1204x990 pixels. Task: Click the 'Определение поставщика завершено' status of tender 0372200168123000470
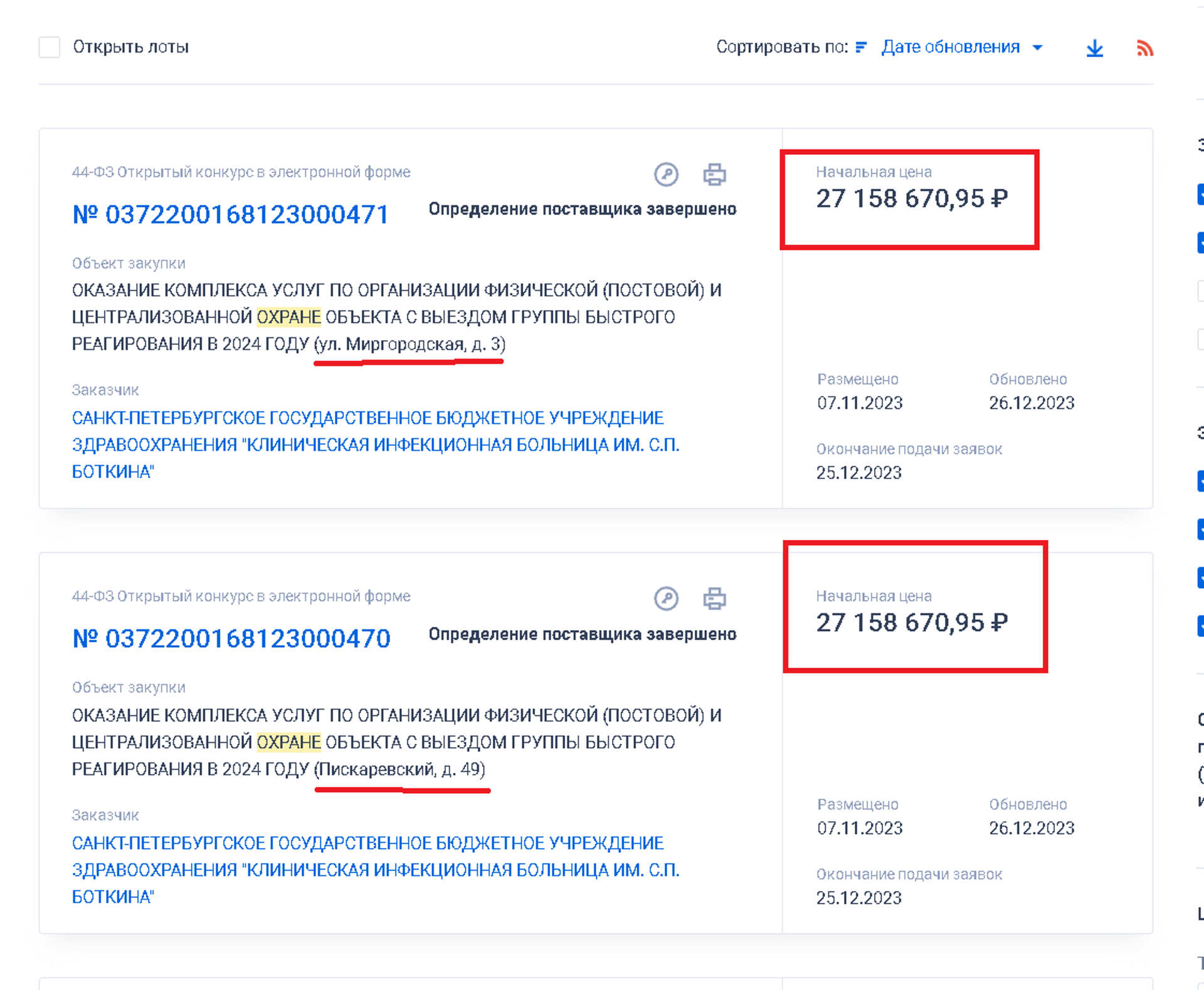[583, 634]
